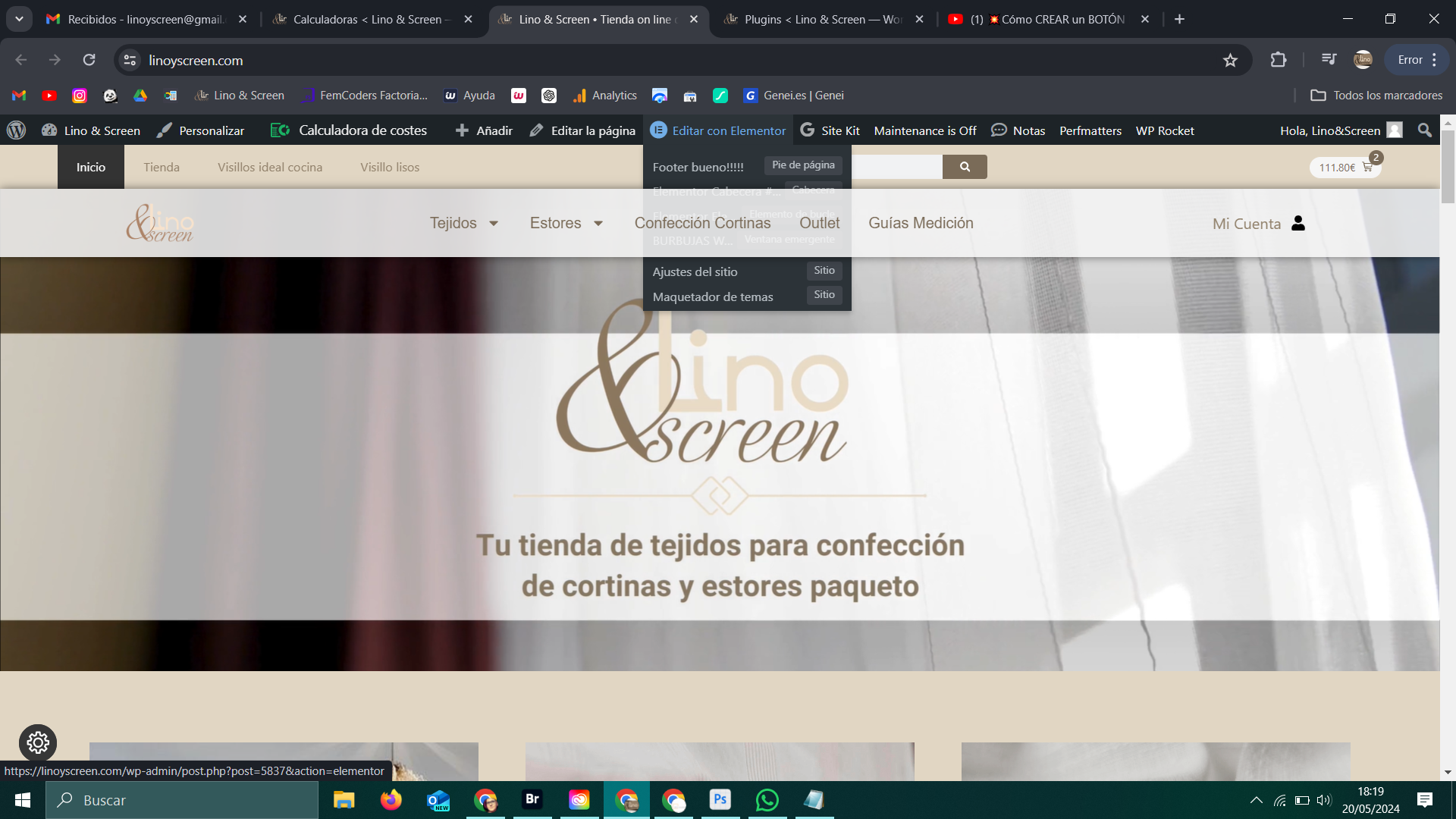Open the Analytics bookmark

605,96
